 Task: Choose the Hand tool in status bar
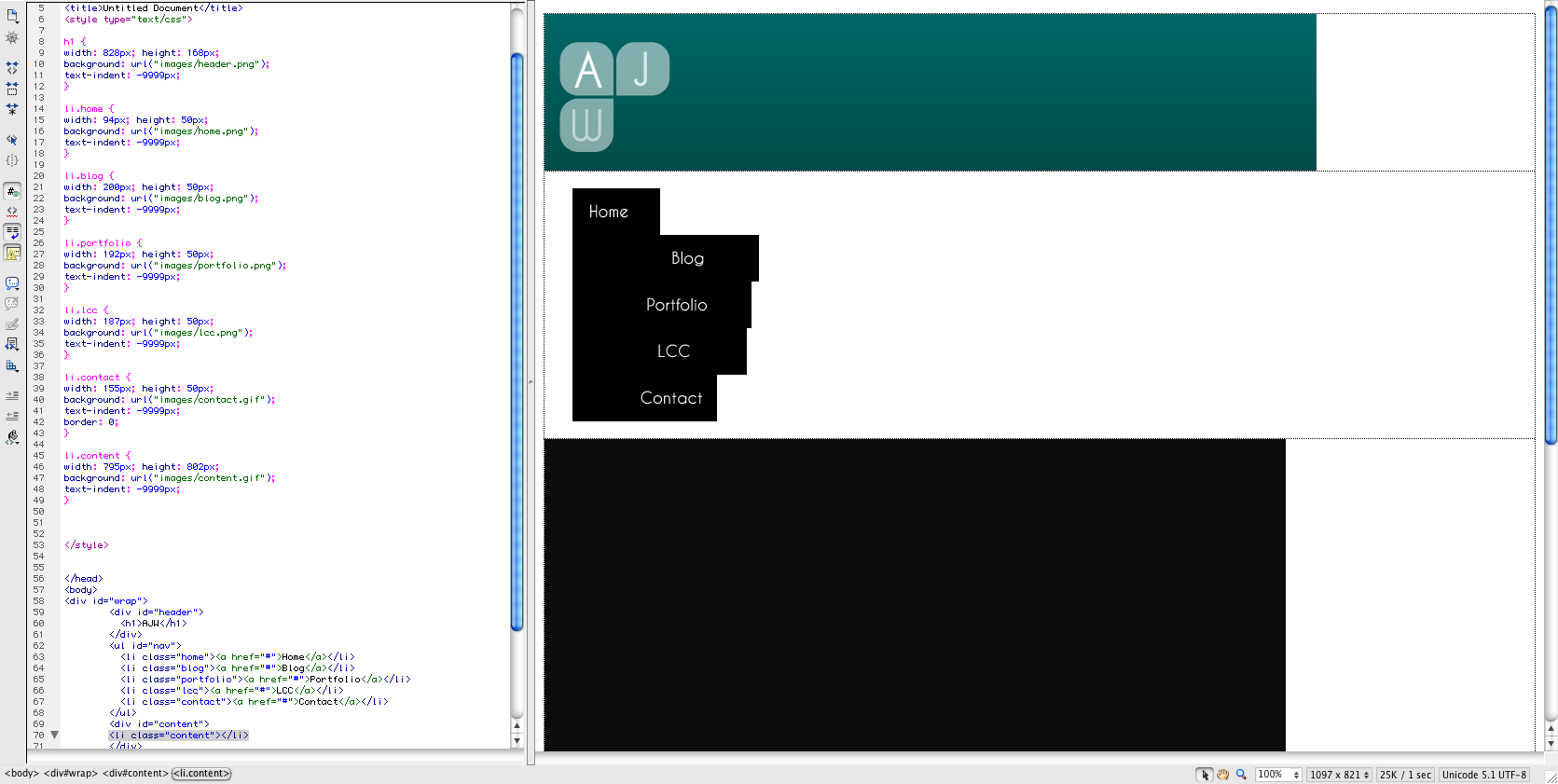(1222, 775)
